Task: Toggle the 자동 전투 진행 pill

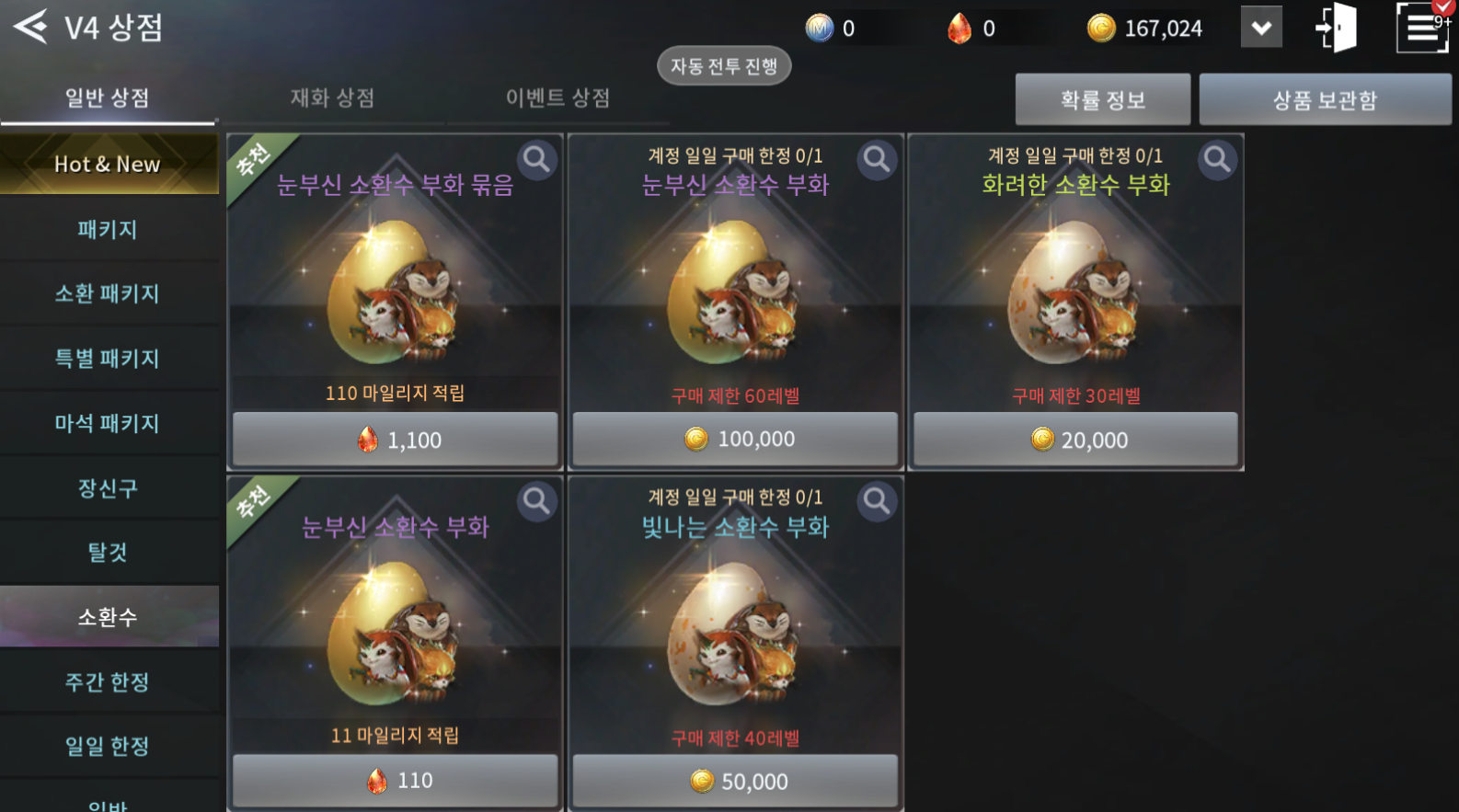Action: 724,66
